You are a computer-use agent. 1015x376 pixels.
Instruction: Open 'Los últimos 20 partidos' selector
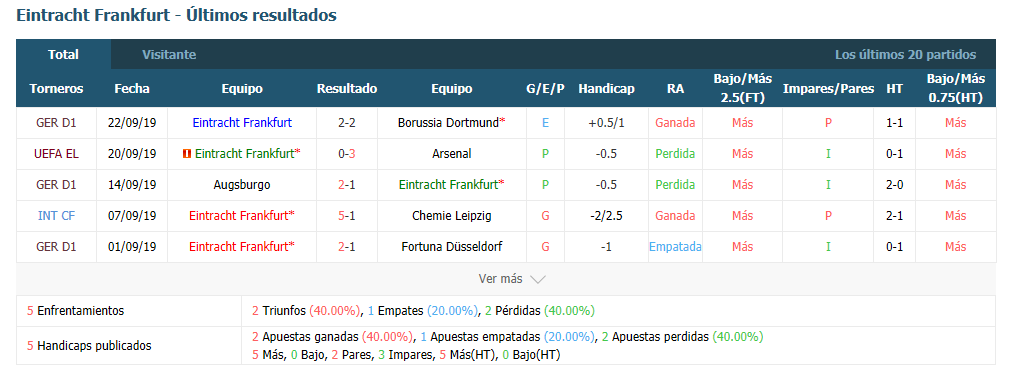tap(905, 55)
